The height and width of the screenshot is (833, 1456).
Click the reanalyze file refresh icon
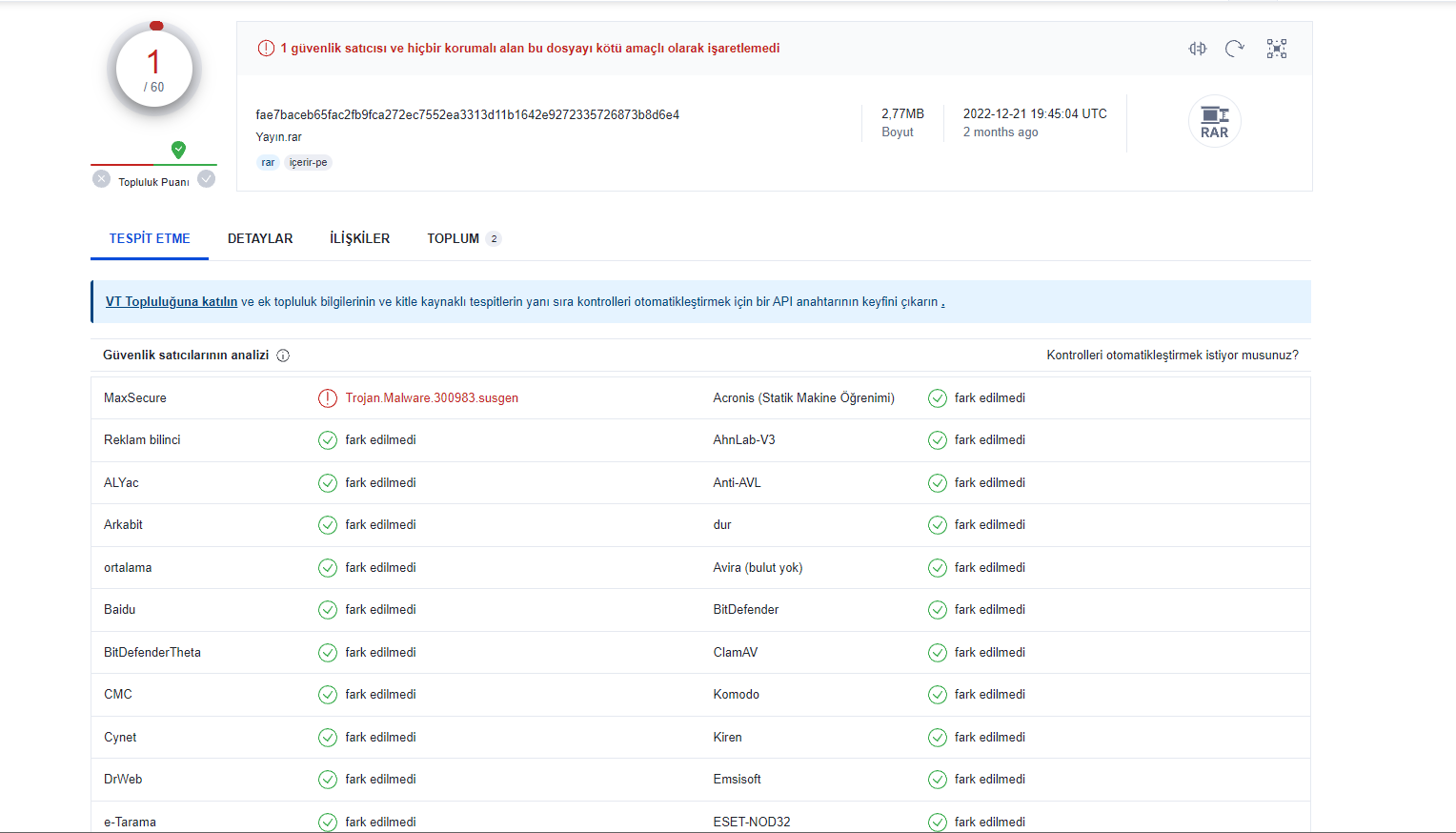coord(1235,49)
